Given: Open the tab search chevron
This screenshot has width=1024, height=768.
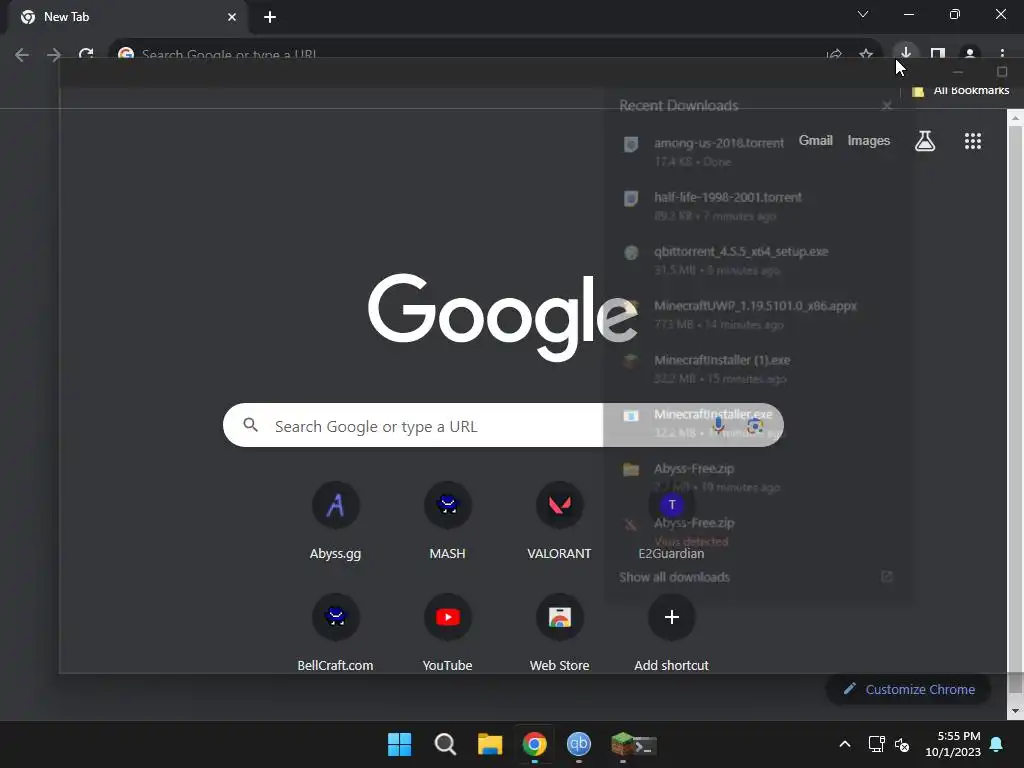Looking at the screenshot, I should point(863,14).
